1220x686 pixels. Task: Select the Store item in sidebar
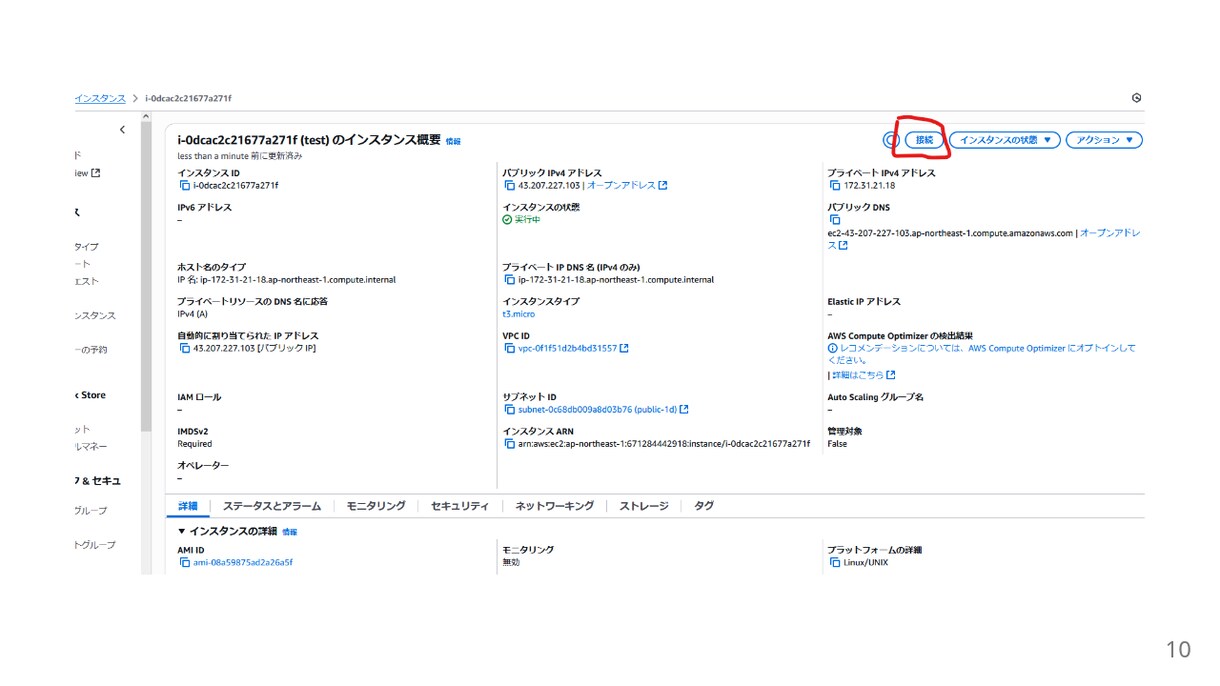(x=91, y=396)
